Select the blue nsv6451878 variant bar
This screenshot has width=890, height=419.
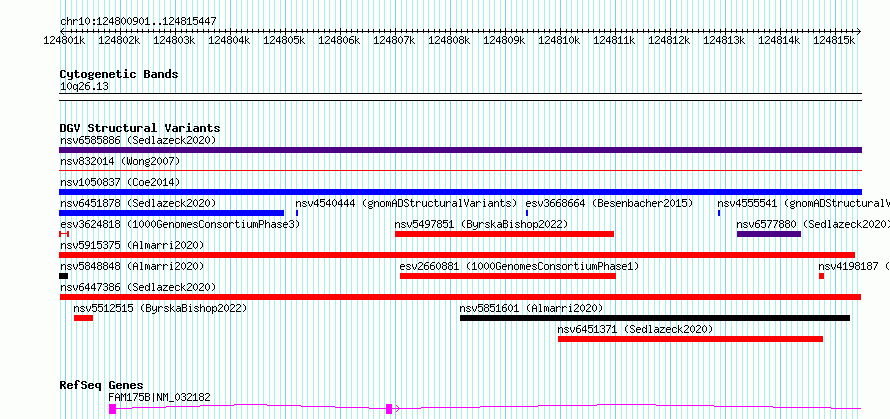tap(171, 213)
